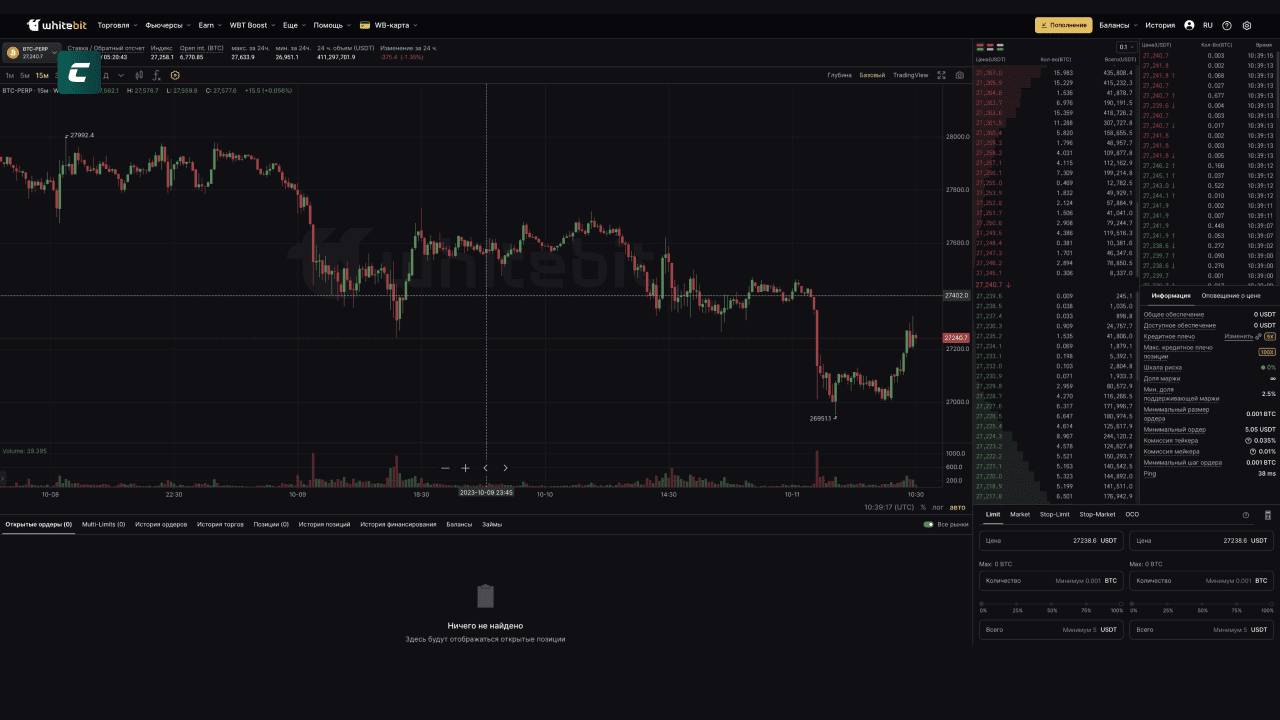The height and width of the screenshot is (720, 1280).
Task: Open the Помощь dropdown
Action: (x=331, y=25)
